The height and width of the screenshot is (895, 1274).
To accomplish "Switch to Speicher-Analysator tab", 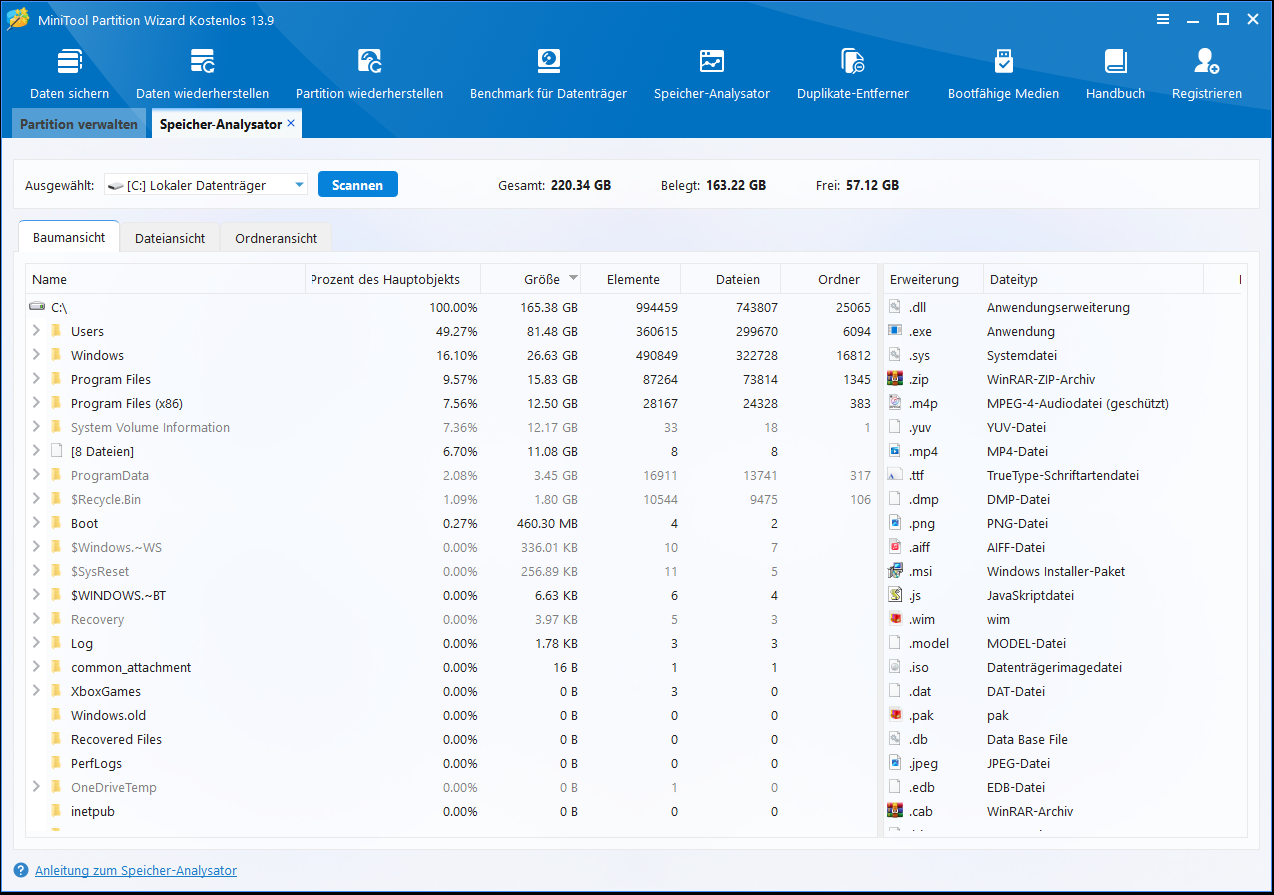I will (x=221, y=124).
